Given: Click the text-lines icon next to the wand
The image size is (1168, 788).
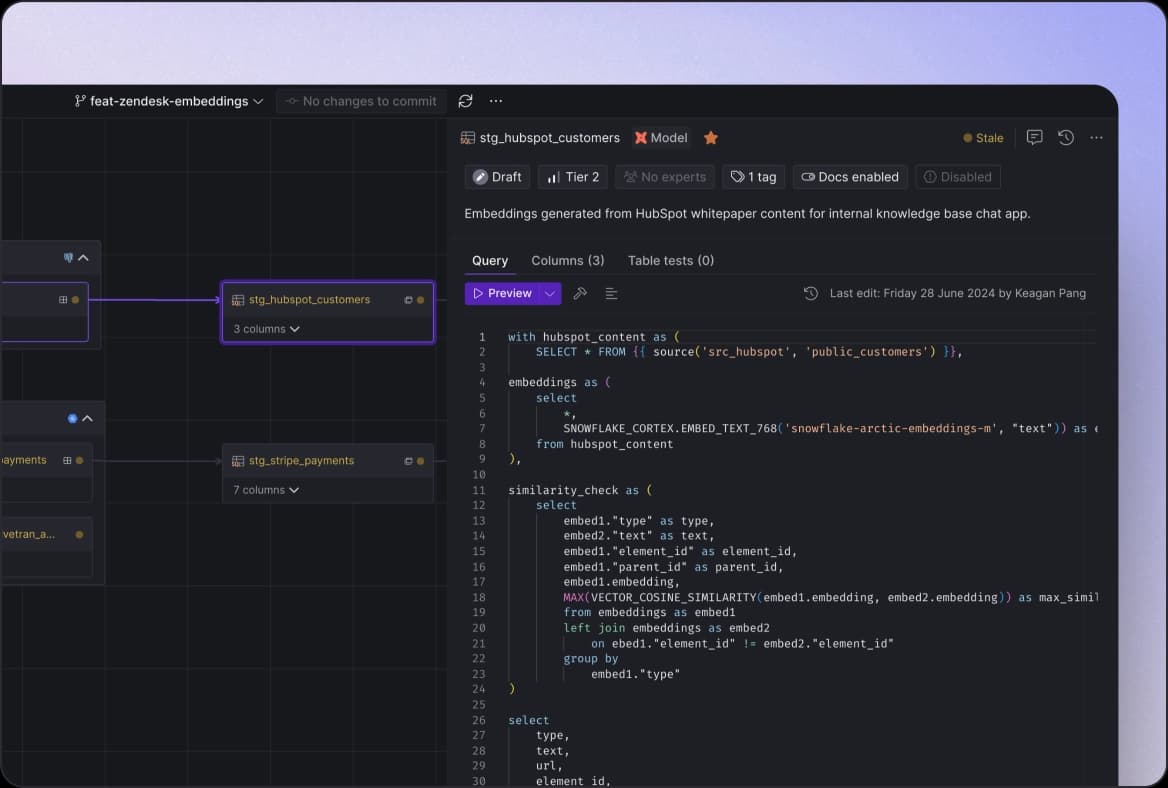Looking at the screenshot, I should coord(611,293).
